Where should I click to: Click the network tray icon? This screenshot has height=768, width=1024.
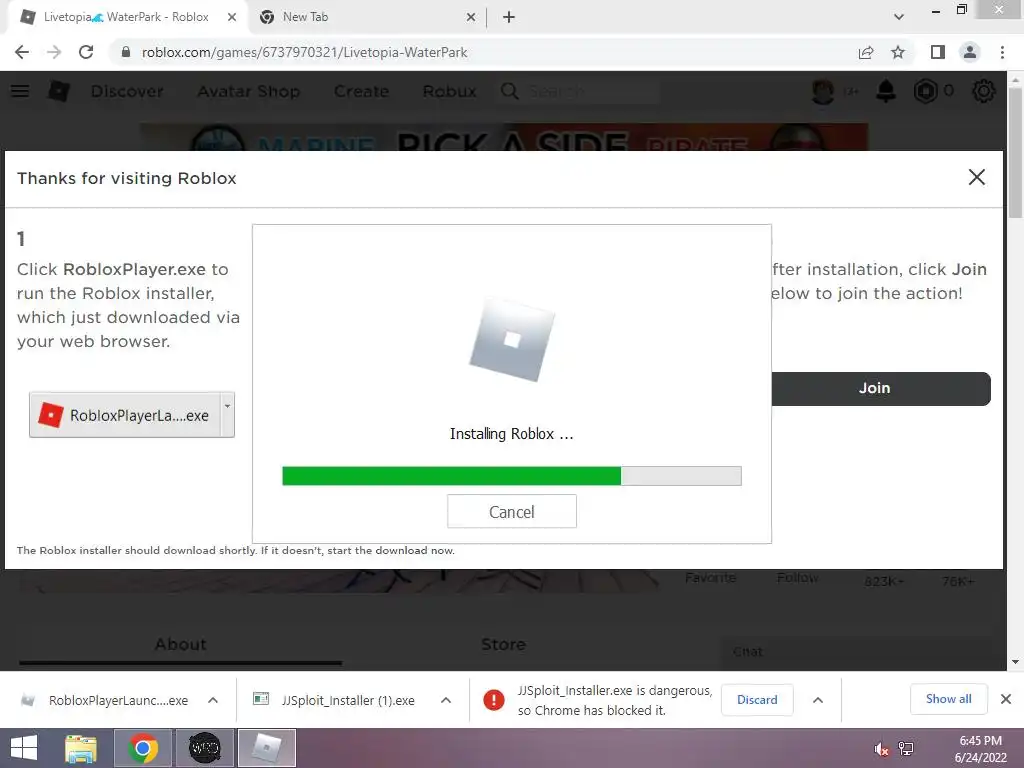(x=906, y=749)
